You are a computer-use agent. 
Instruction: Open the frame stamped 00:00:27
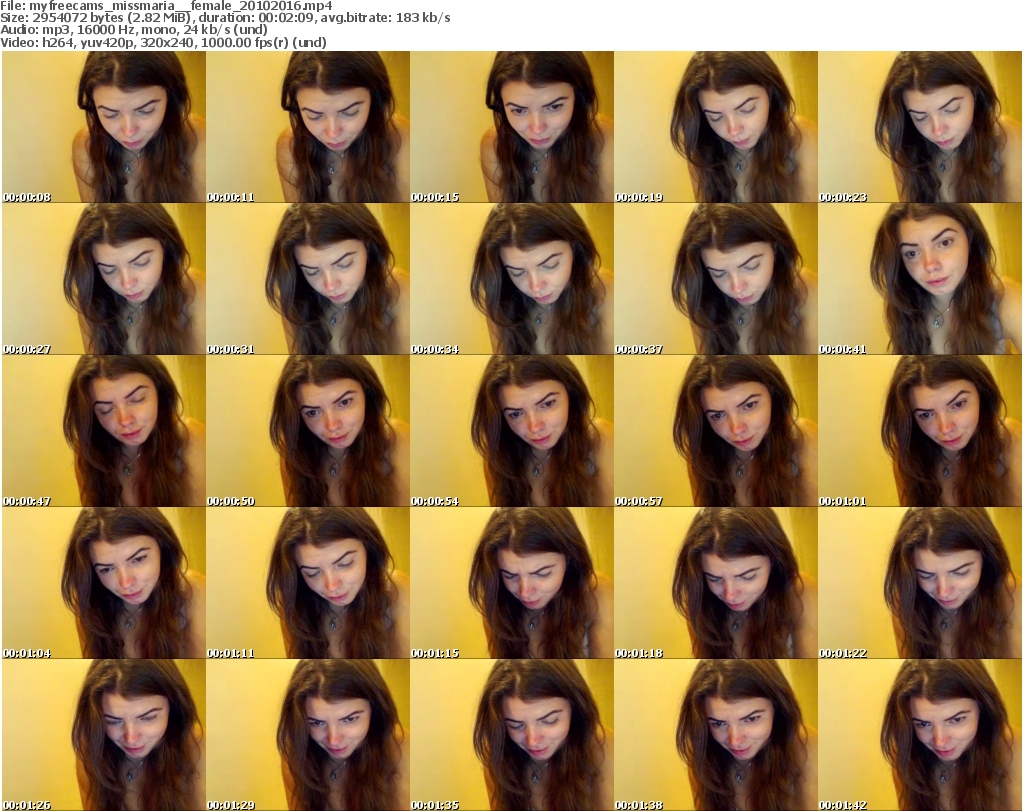104,279
